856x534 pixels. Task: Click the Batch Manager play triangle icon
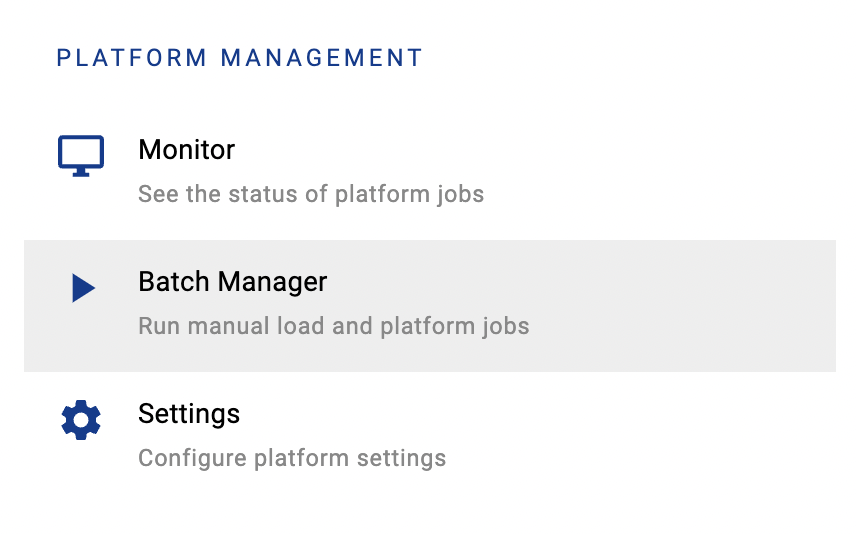coord(83,289)
